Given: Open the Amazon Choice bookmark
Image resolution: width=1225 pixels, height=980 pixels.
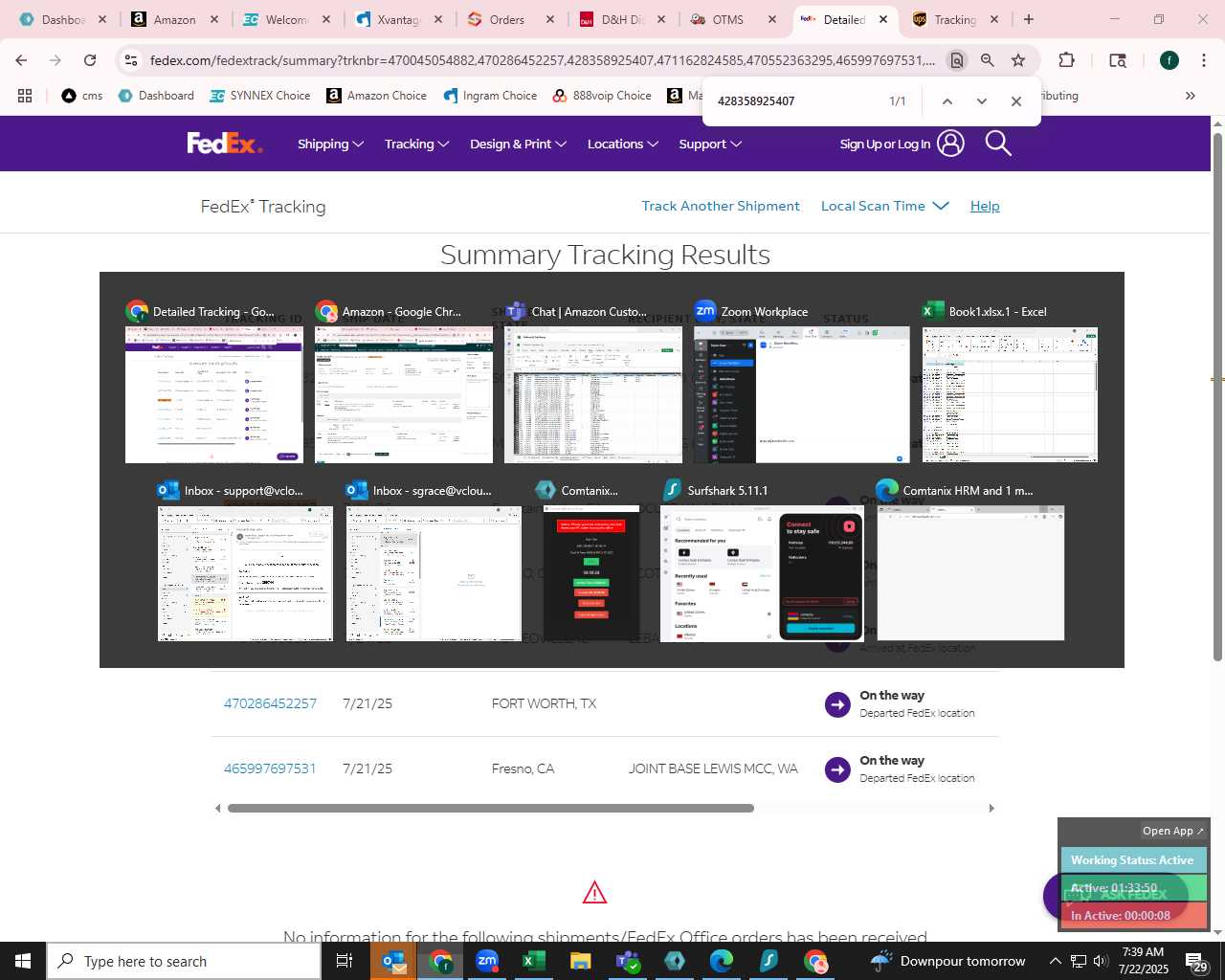Looking at the screenshot, I should (376, 96).
